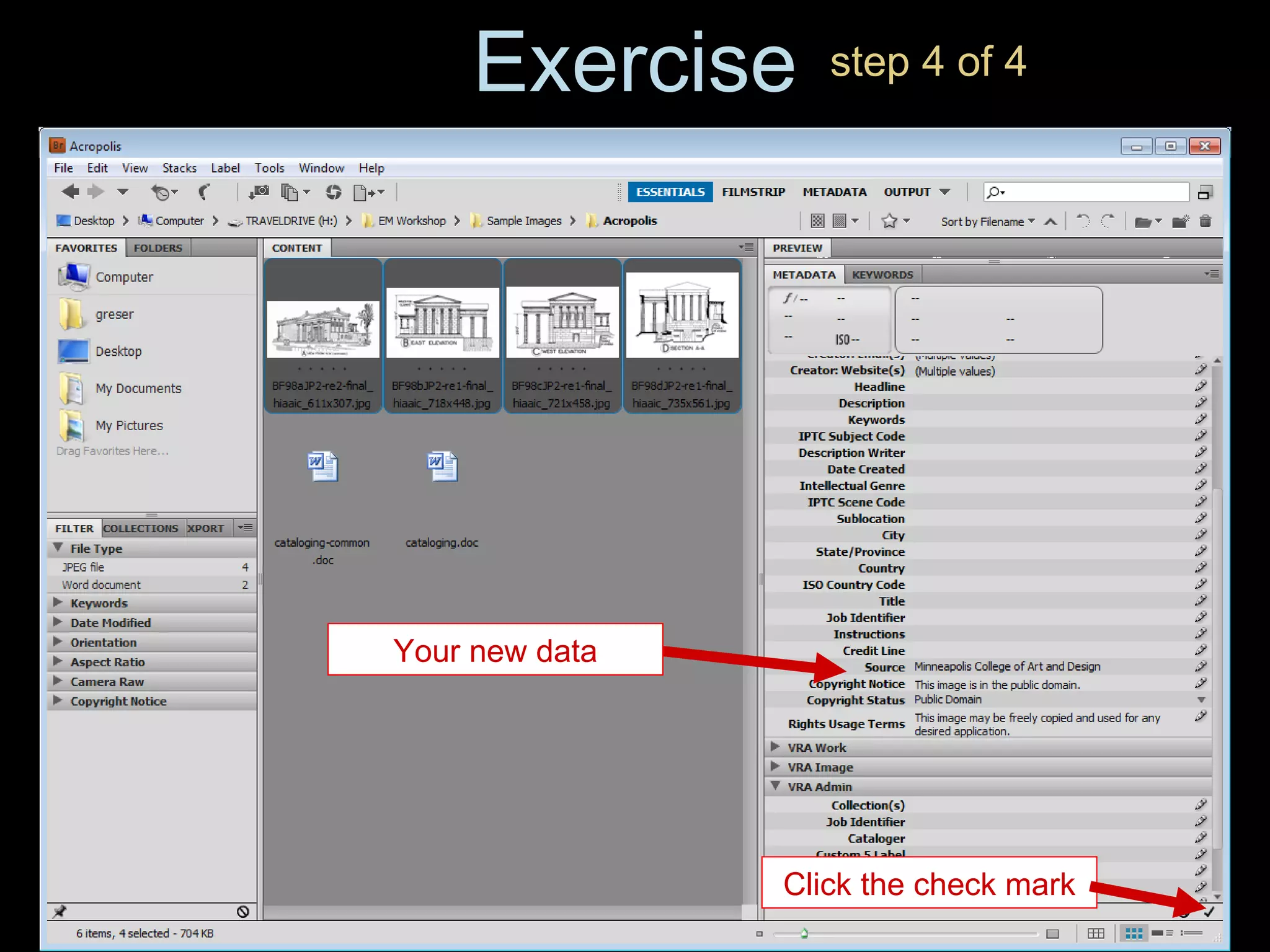This screenshot has width=1270, height=952.
Task: Expand the Aspect Ratio filter
Action: click(x=58, y=661)
